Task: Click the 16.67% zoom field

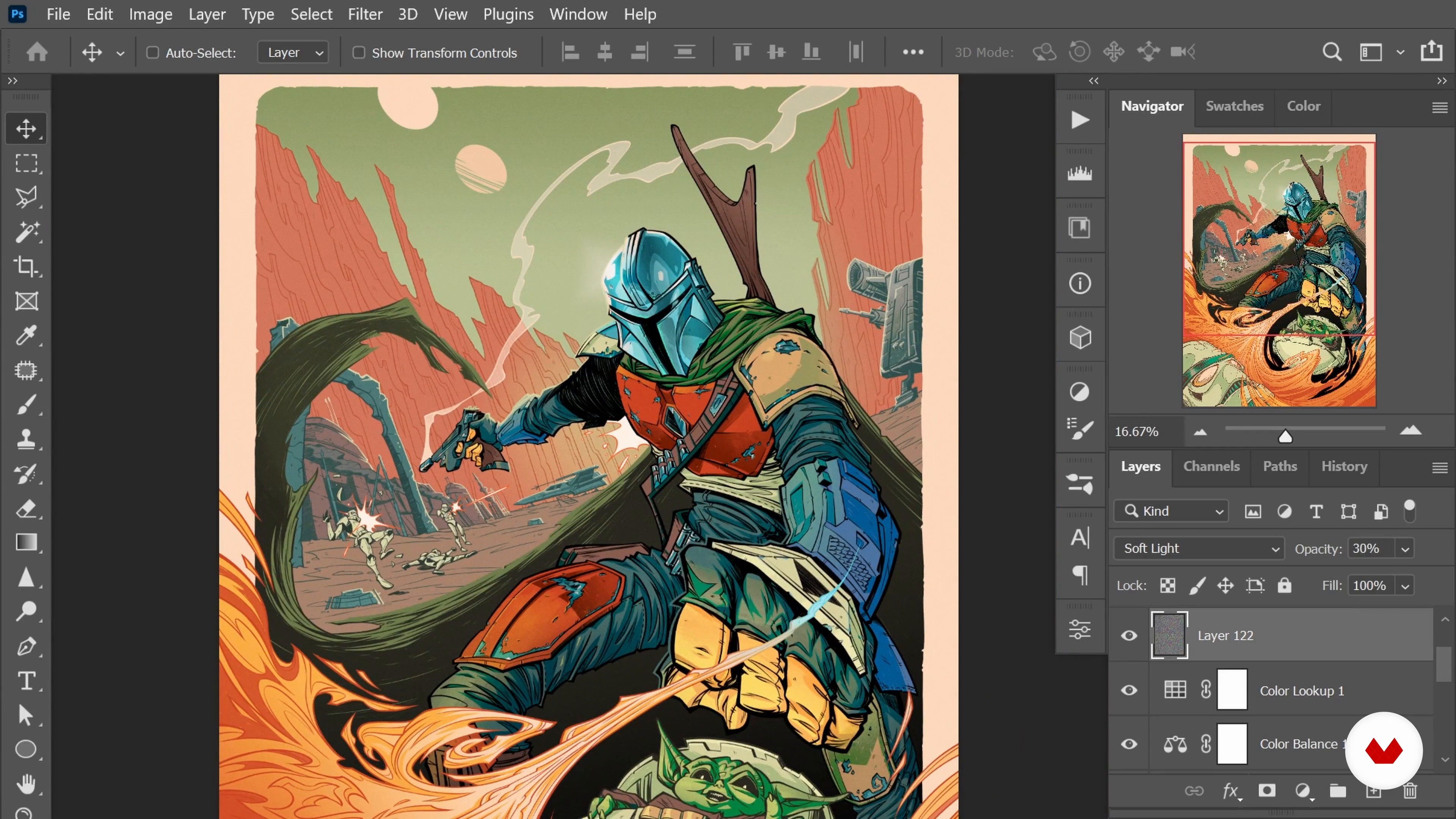Action: (1137, 432)
